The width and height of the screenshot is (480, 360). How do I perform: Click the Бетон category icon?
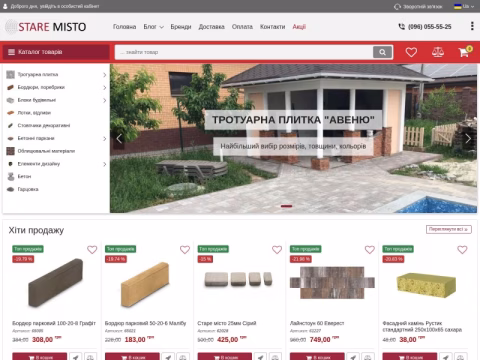point(11,176)
